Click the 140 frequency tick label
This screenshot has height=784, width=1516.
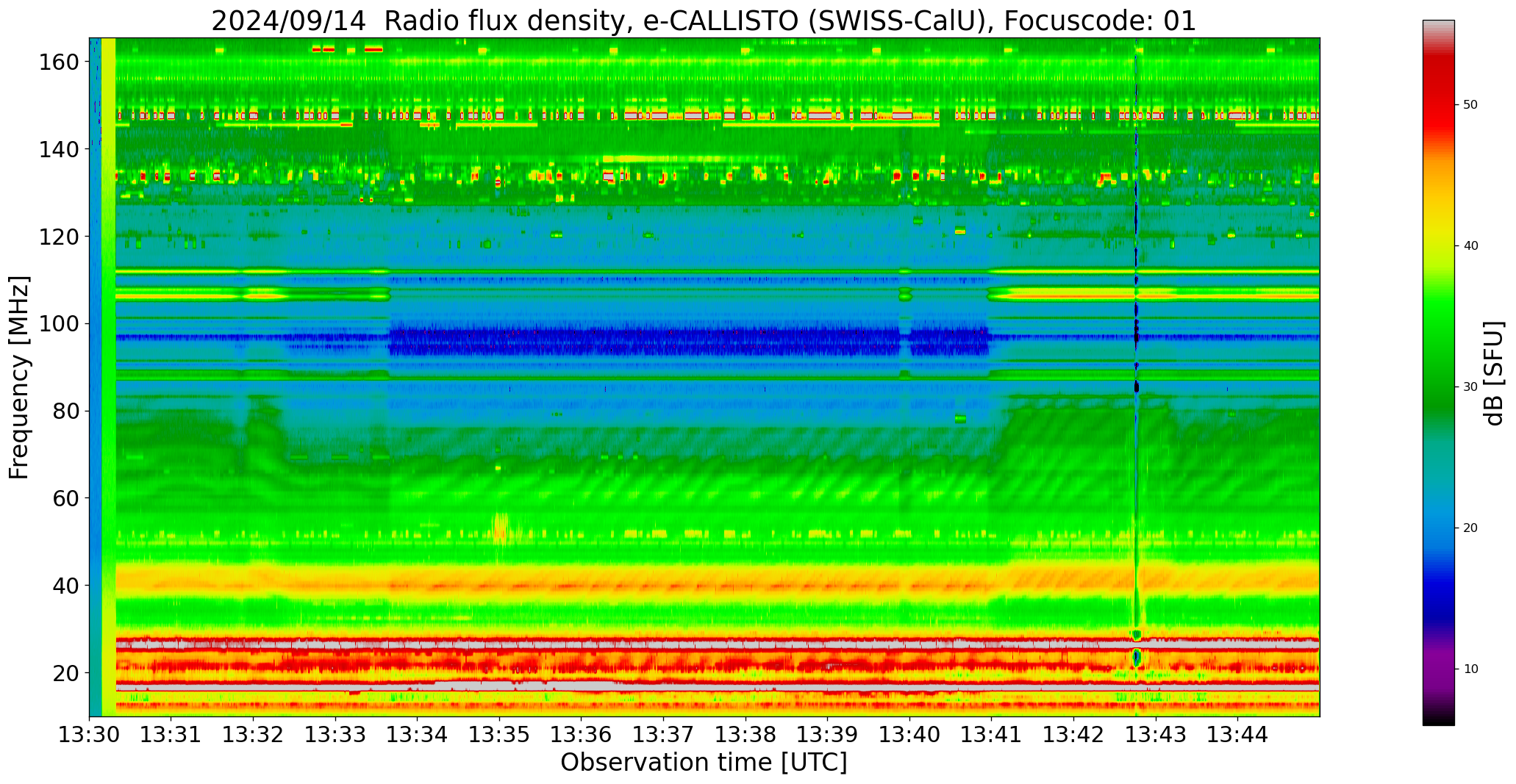58,150
